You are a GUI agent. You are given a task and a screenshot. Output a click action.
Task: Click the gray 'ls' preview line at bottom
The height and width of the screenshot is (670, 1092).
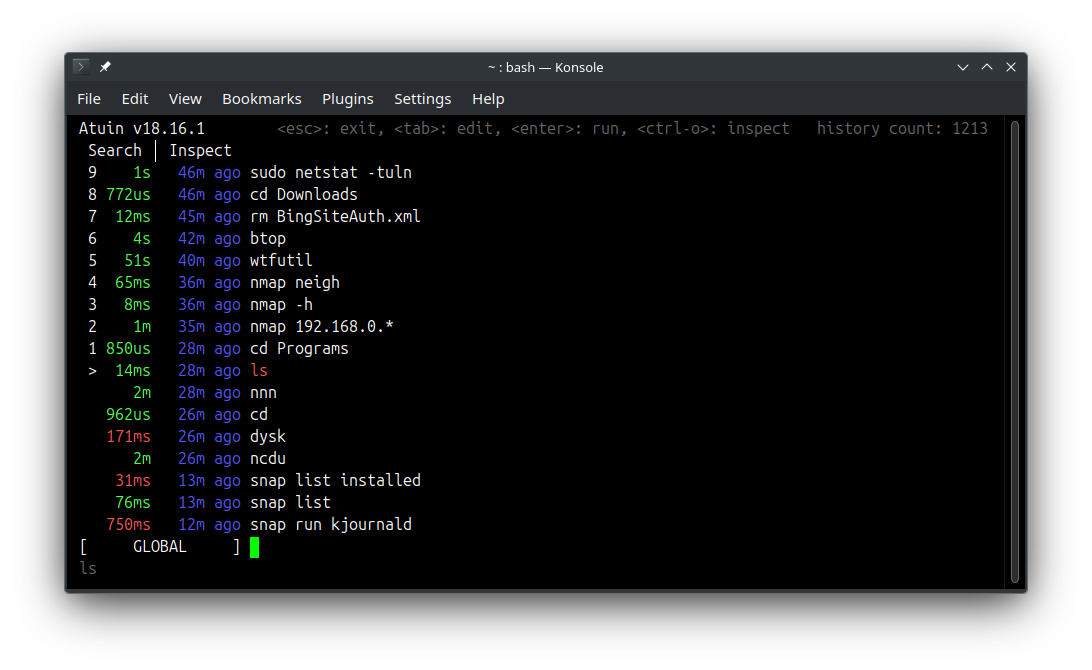coord(88,569)
